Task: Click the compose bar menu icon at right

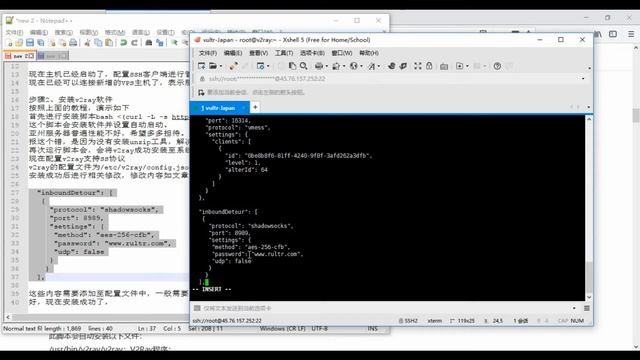Action: coord(587,308)
